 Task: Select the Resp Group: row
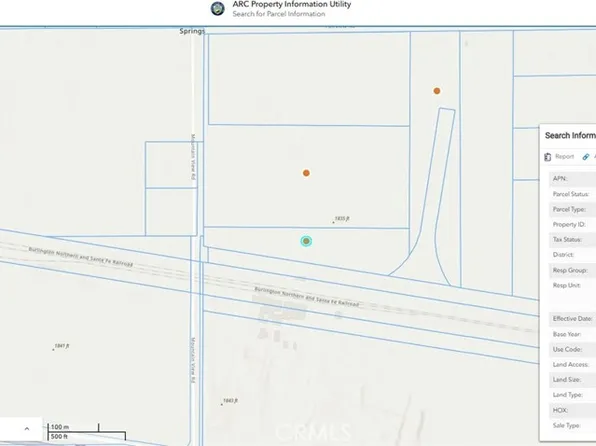point(572,270)
